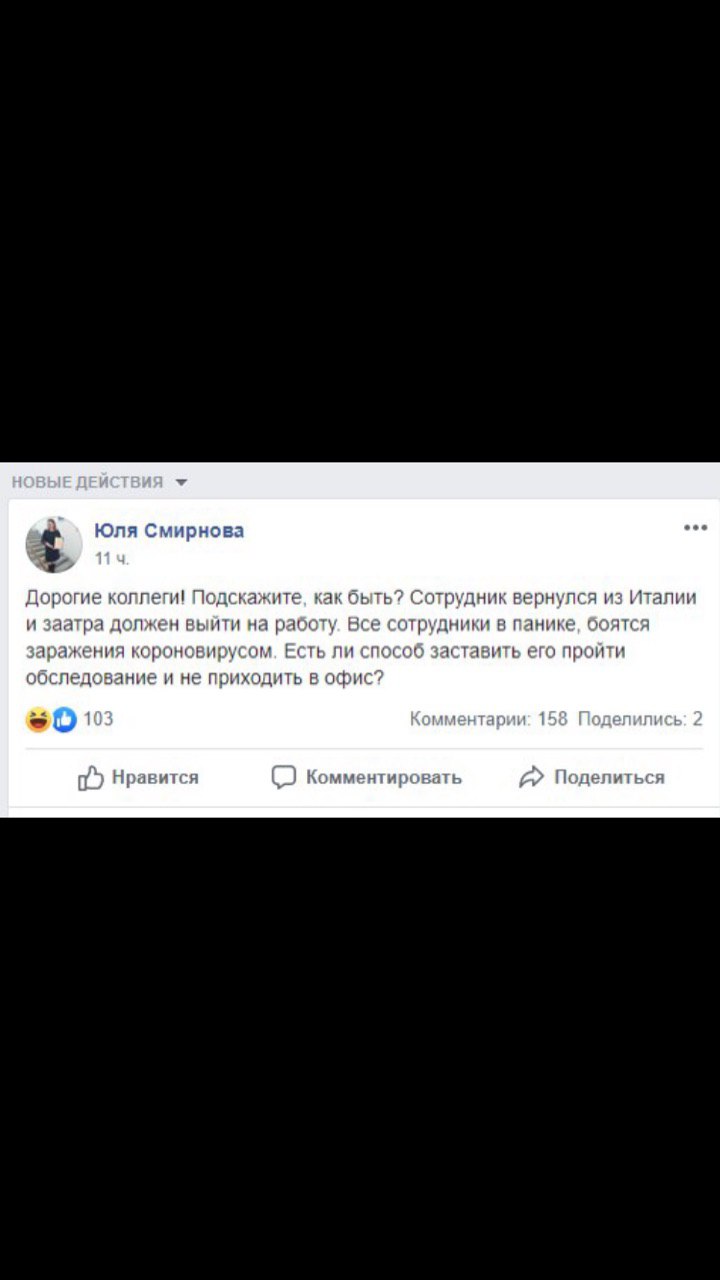This screenshot has height=1280, width=720.
Task: Open the Юля Смирнова profile link
Action: 169,531
